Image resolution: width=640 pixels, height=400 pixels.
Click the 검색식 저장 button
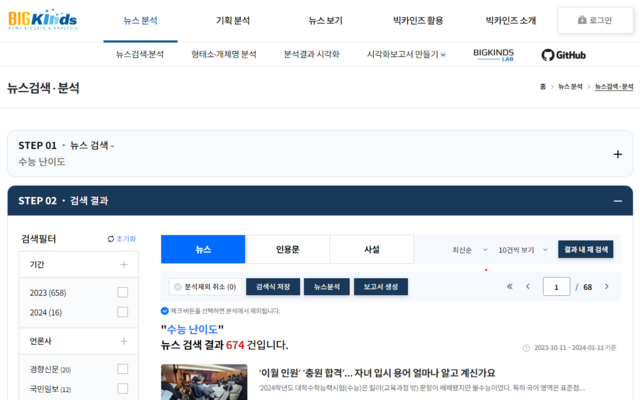point(273,287)
